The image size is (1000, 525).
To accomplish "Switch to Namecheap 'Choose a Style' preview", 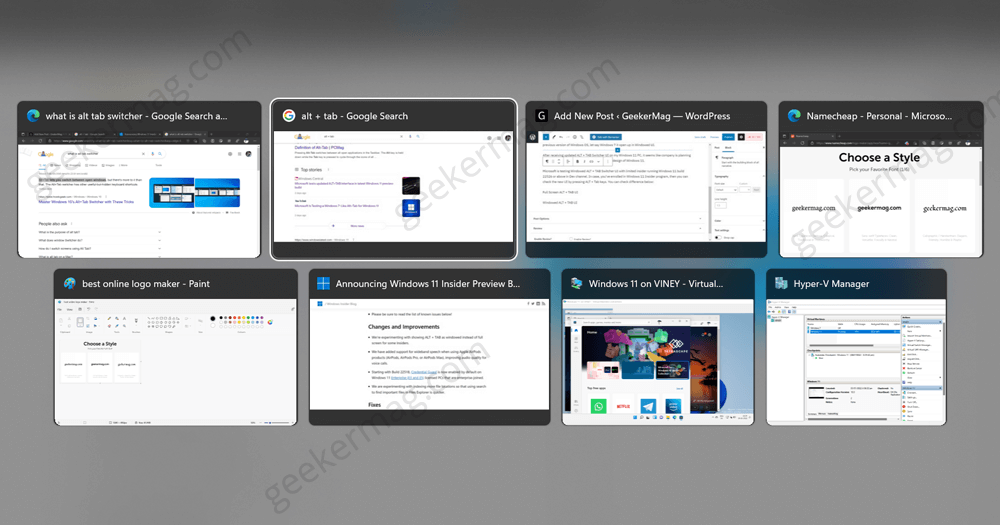I will click(881, 194).
